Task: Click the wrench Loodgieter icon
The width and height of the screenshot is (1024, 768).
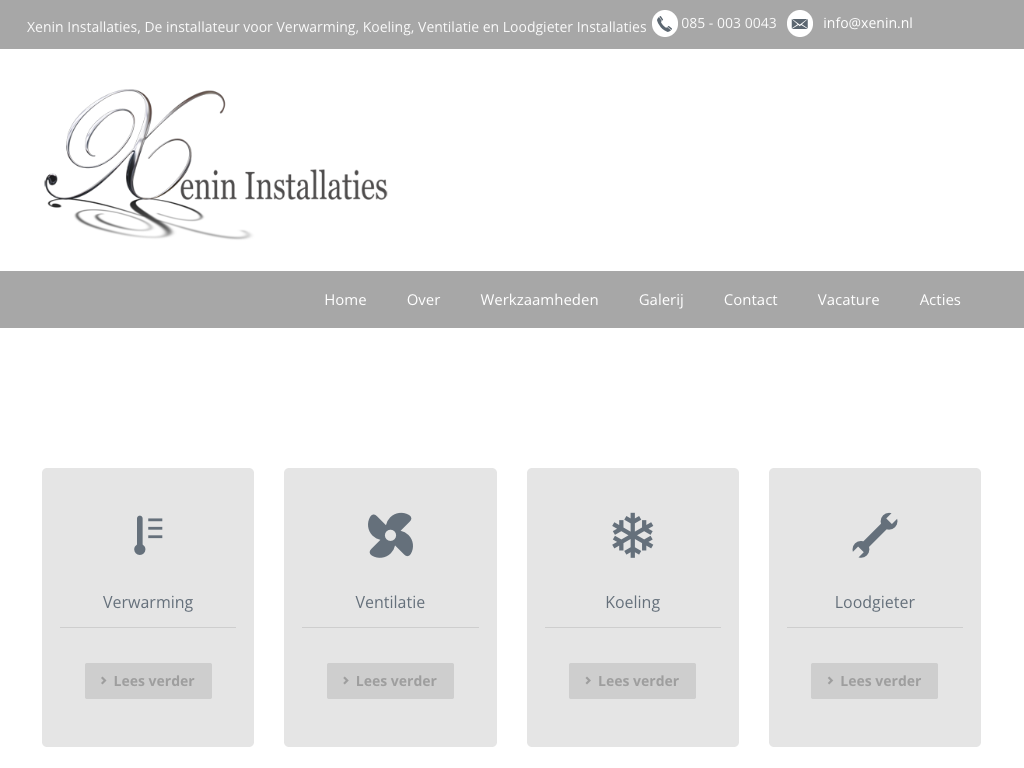Action: (x=874, y=535)
